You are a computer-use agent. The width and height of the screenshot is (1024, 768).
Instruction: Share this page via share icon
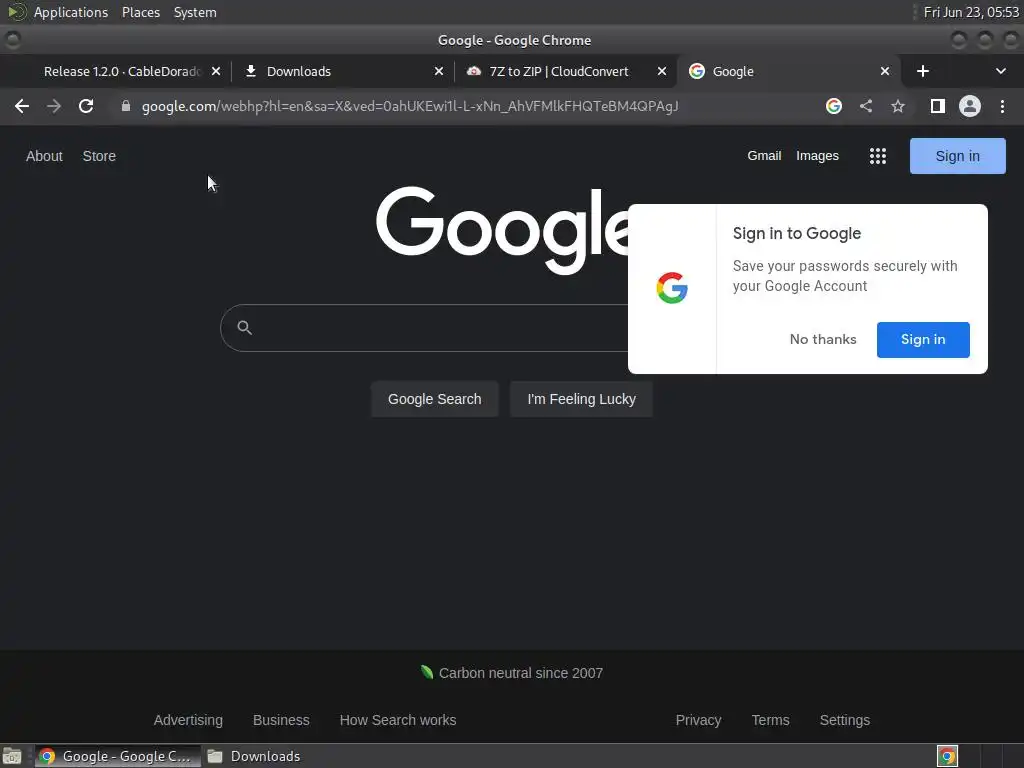[865, 106]
